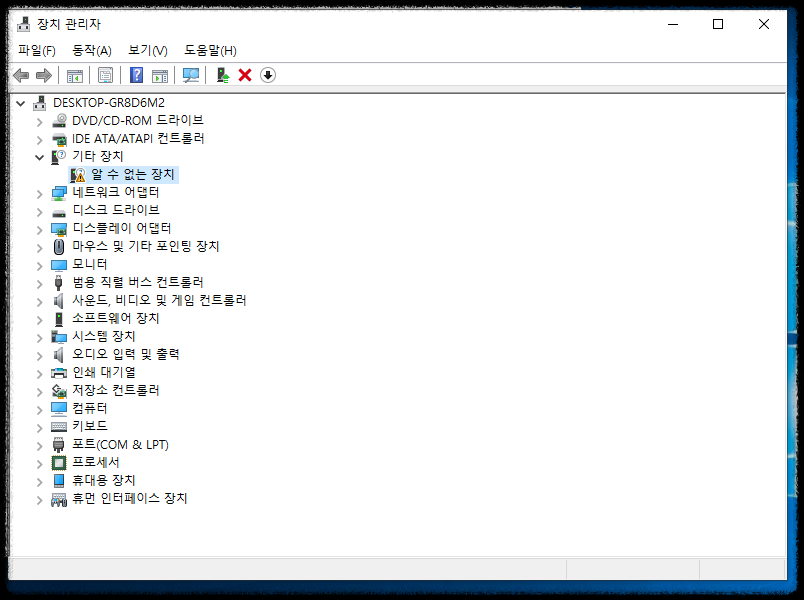Viewport: 804px width, 600px height.
Task: Click the 휴대용 장치 icon
Action: pos(59,481)
